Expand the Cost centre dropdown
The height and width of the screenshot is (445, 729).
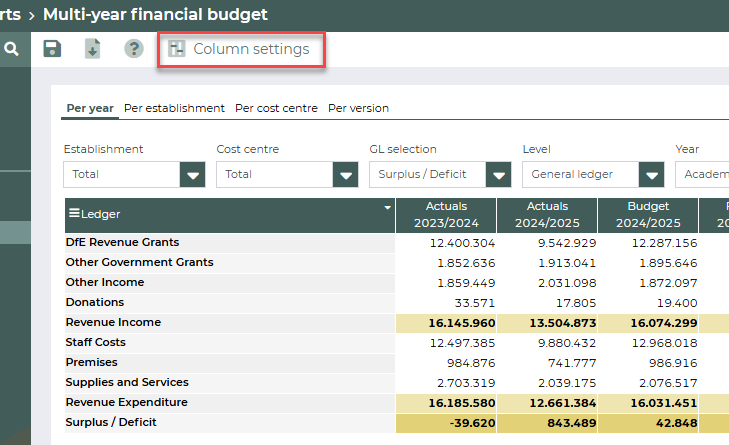[346, 175]
